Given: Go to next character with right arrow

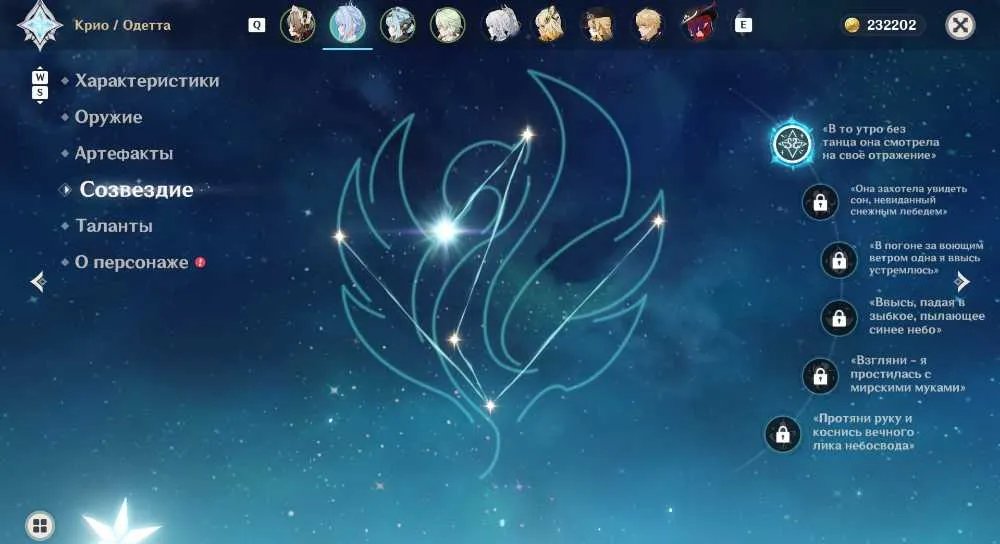Looking at the screenshot, I should point(962,281).
